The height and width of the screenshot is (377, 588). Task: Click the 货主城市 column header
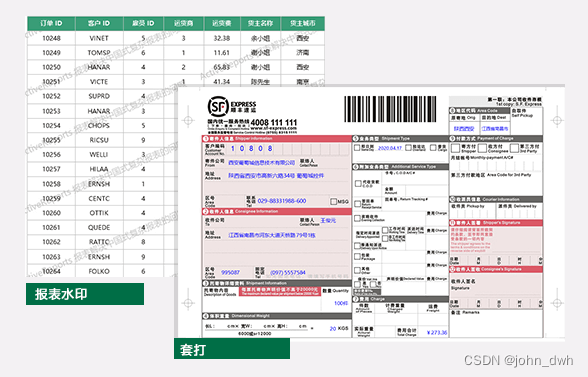(x=303, y=23)
